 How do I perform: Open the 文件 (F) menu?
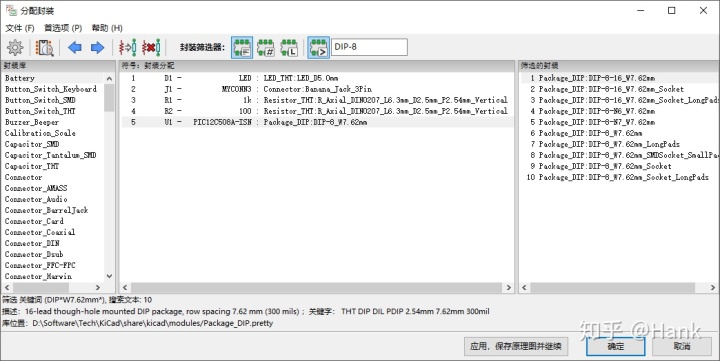point(20,28)
